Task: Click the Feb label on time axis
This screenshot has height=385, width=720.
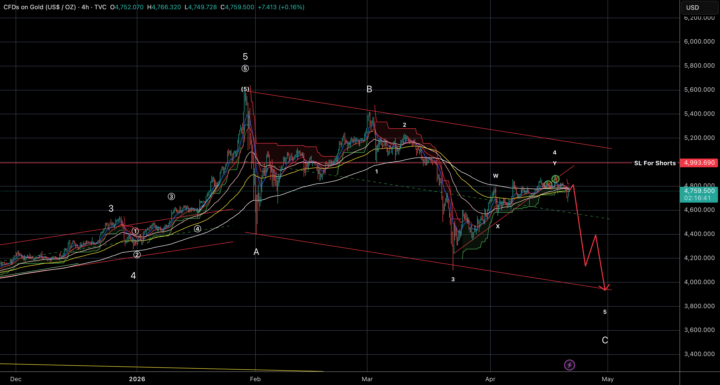Action: pyautogui.click(x=255, y=379)
